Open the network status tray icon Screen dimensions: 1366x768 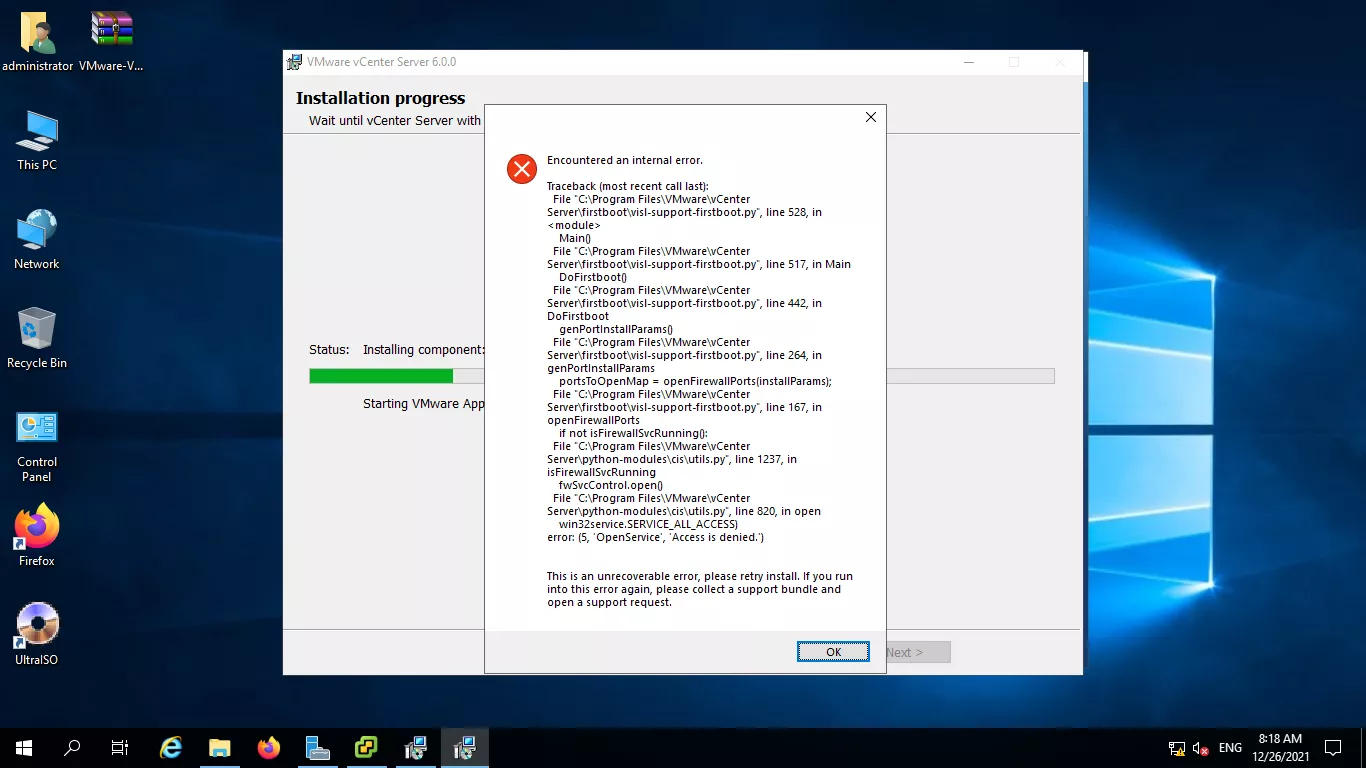pyautogui.click(x=1177, y=748)
